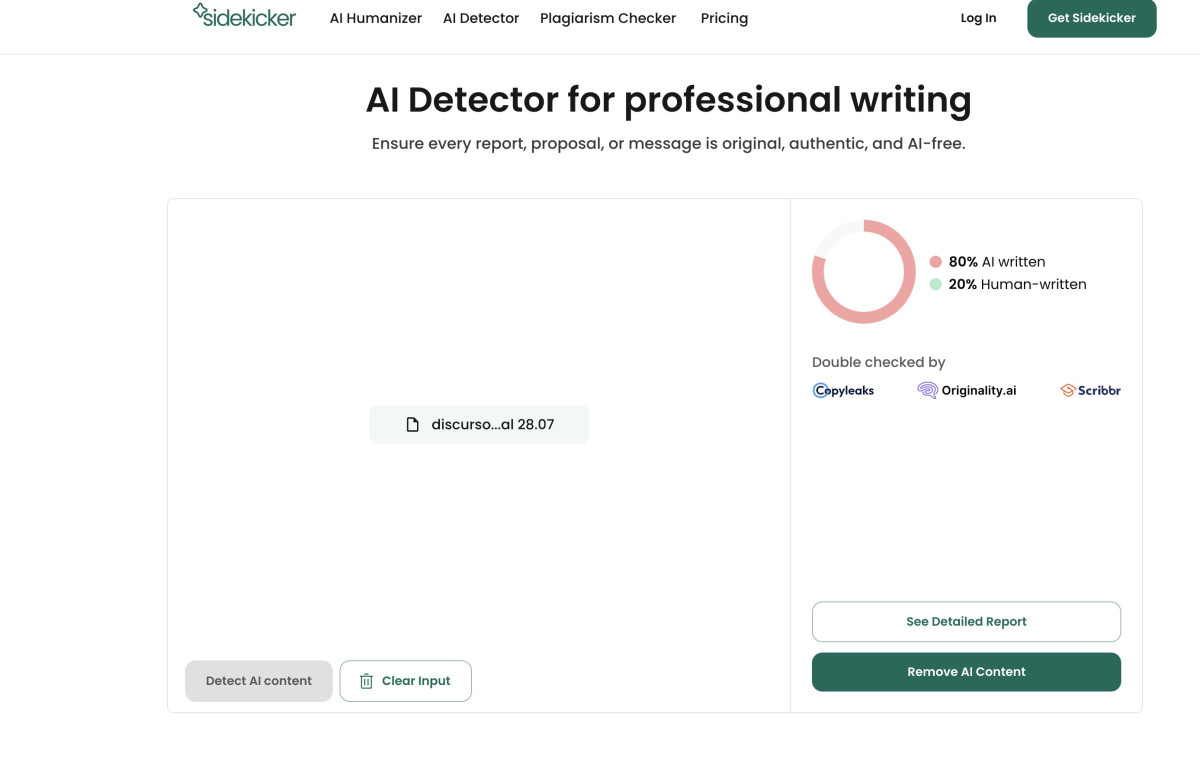1200x759 pixels.
Task: Open the AI Humanizer page
Action: click(x=376, y=18)
